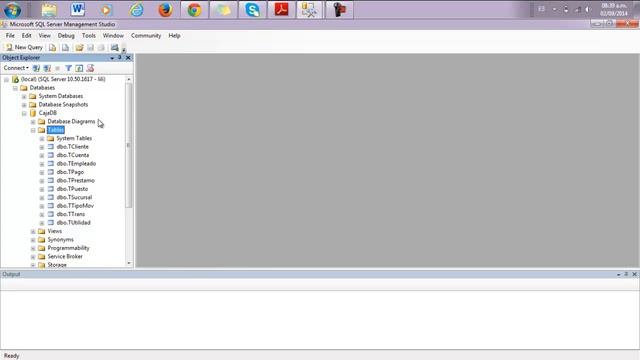
Task: Click the Refresh icon in Object Explorer
Action: point(79,68)
